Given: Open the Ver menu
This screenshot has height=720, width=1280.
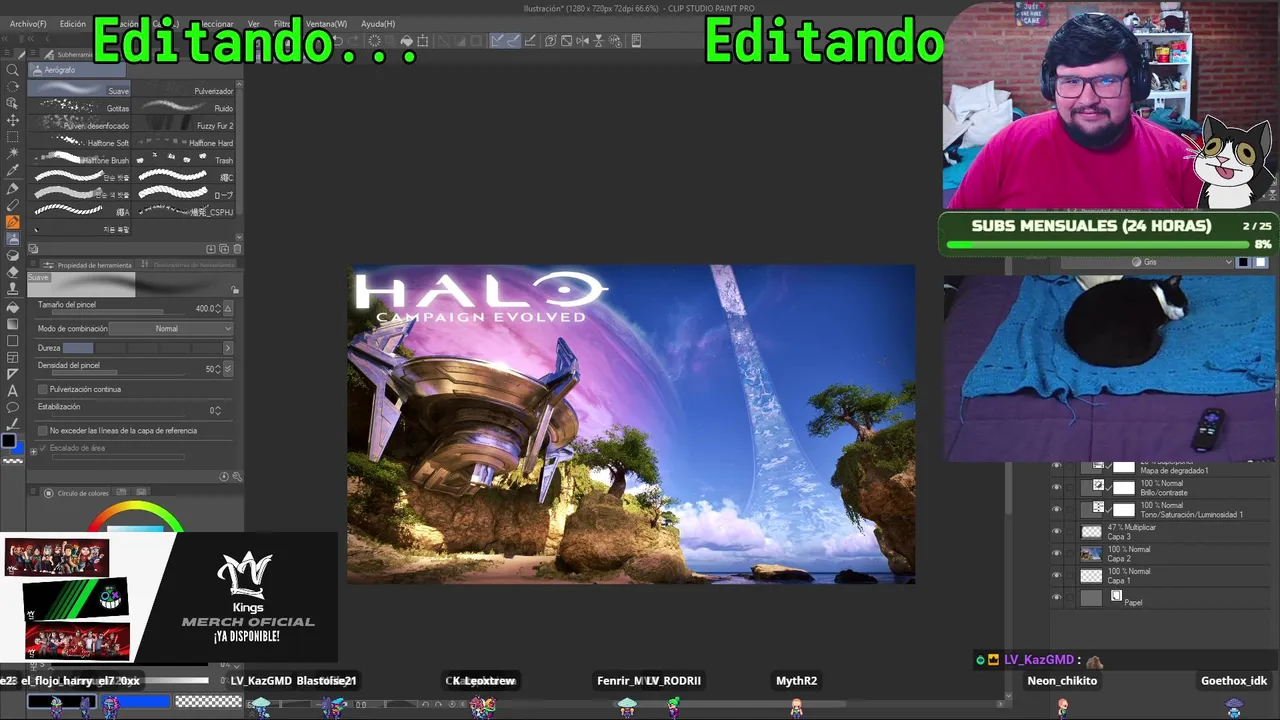Looking at the screenshot, I should tap(254, 24).
